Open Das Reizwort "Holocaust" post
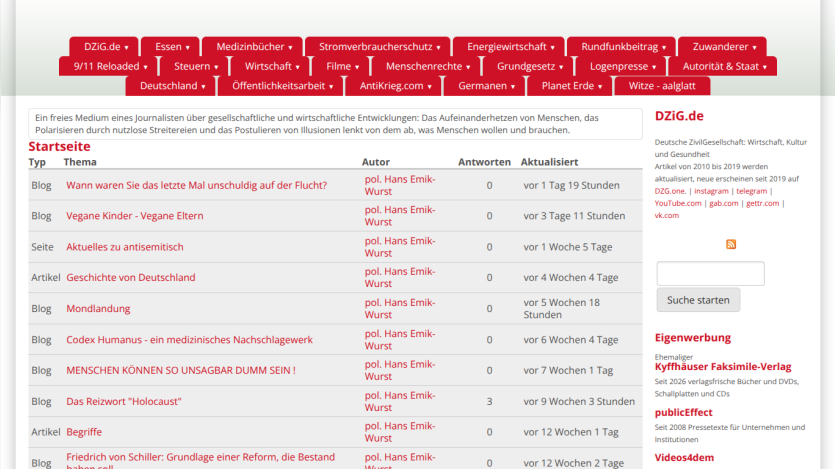The width and height of the screenshot is (835, 469). [x=124, y=401]
